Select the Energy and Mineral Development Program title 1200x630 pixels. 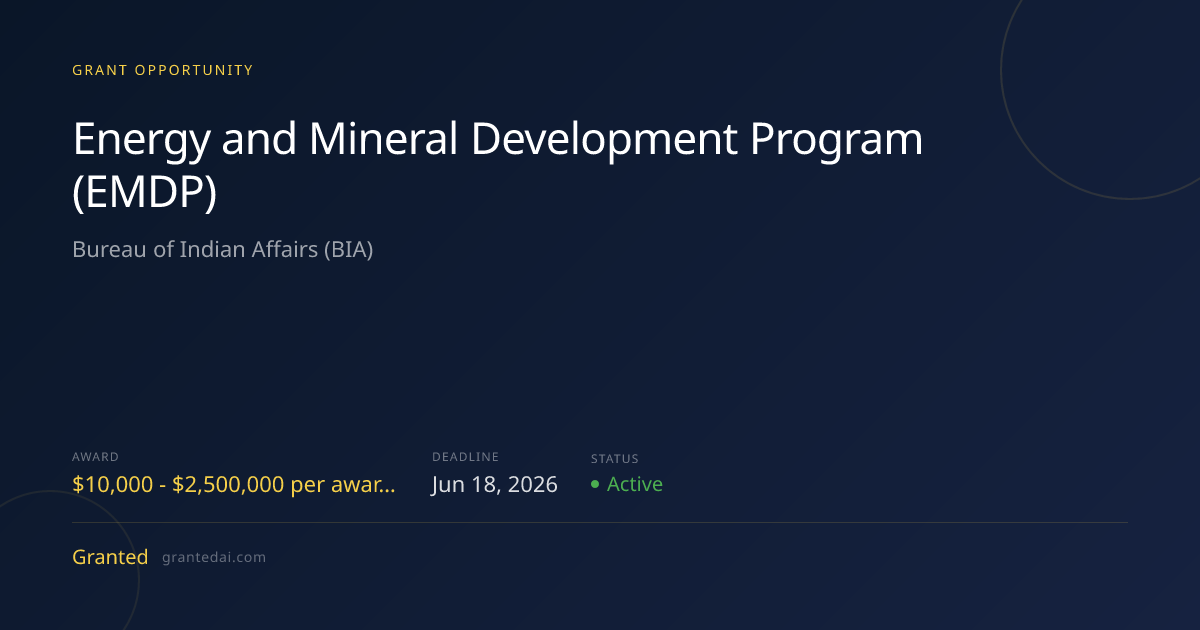(x=498, y=164)
